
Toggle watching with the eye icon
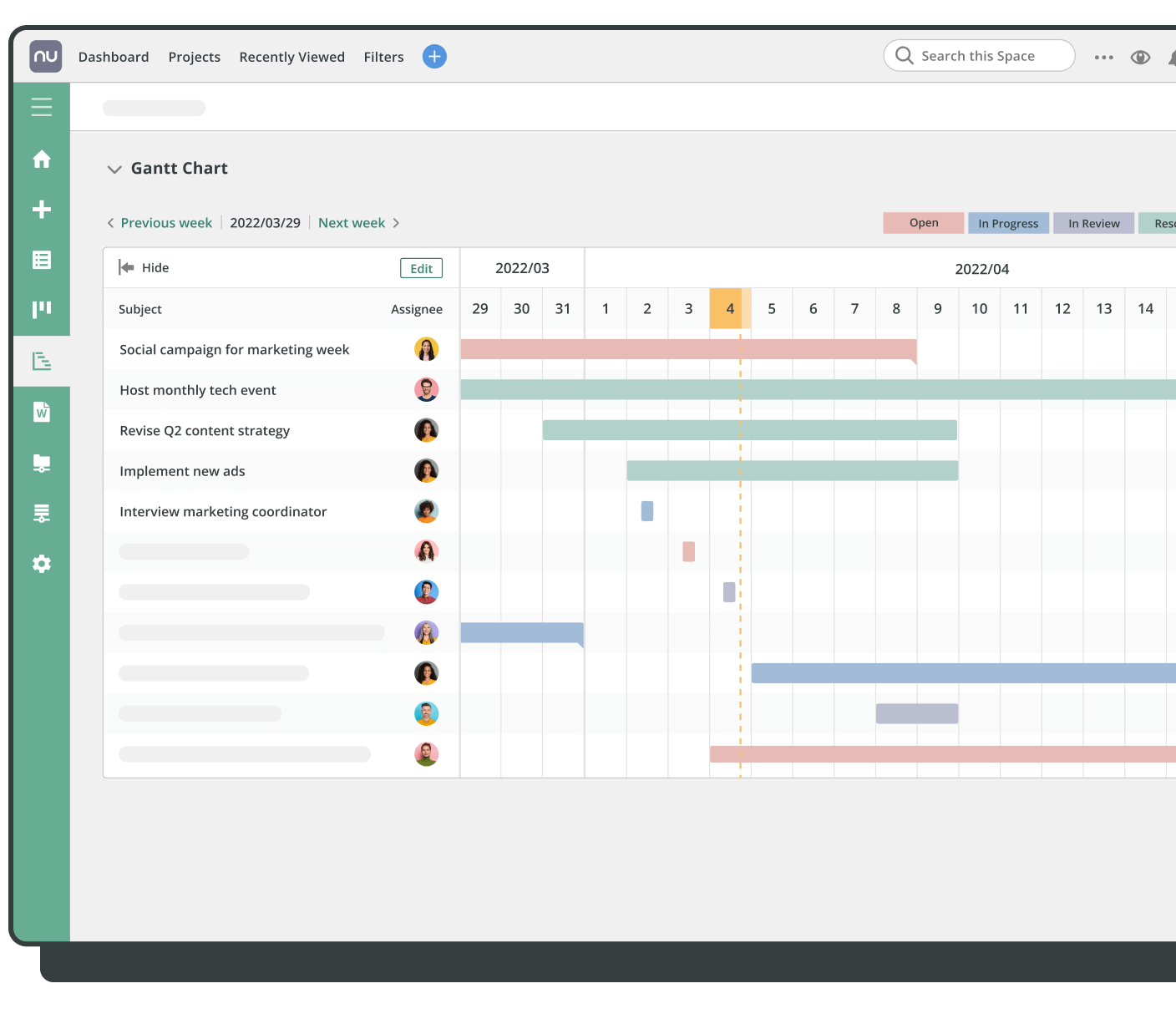pyautogui.click(x=1140, y=57)
